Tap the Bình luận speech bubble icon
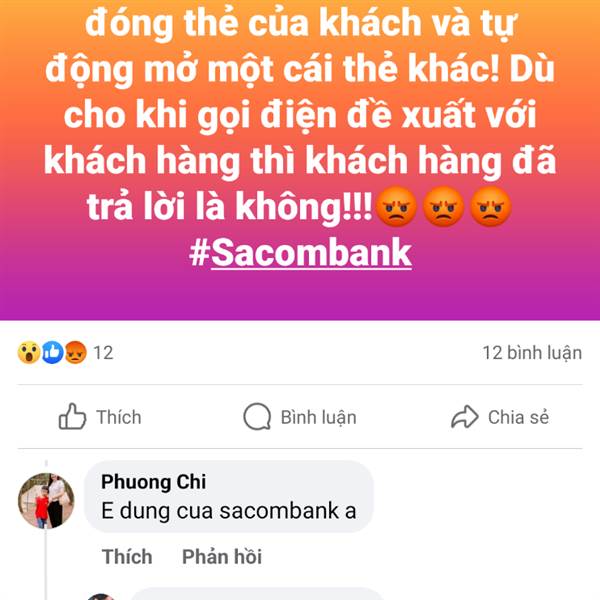The image size is (600, 600). click(x=257, y=417)
